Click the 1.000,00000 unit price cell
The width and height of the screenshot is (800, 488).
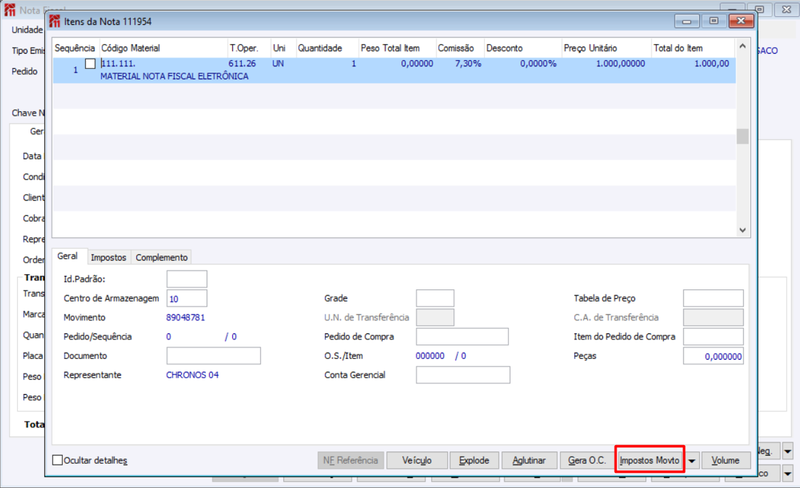click(620, 64)
